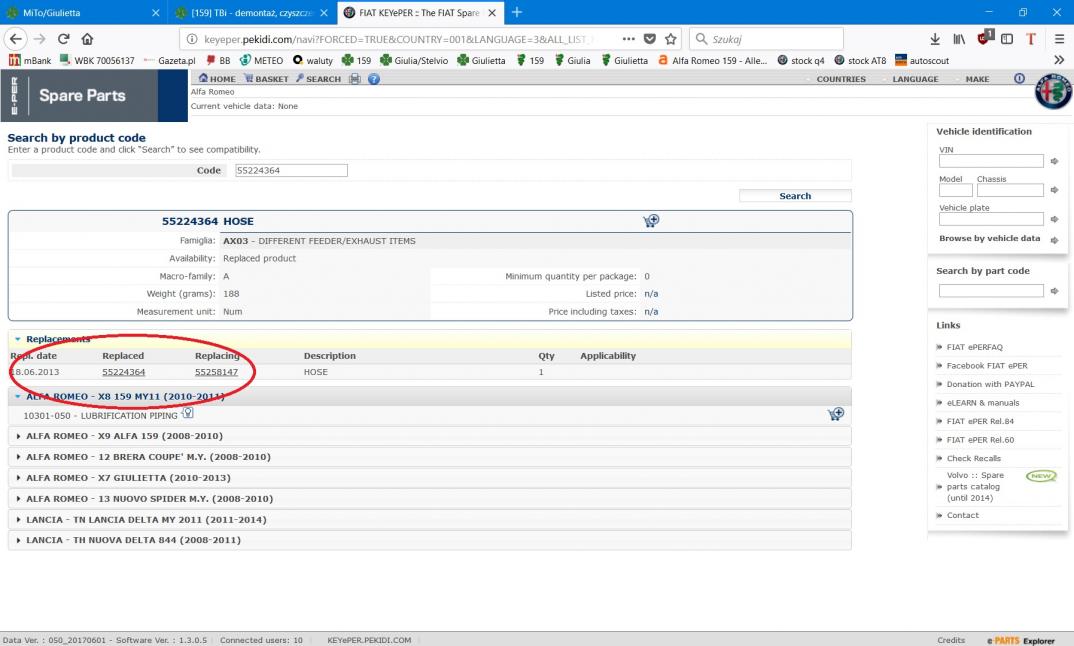The height and width of the screenshot is (646, 1074).
Task: Focus the Search by part code field
Action: (x=991, y=291)
